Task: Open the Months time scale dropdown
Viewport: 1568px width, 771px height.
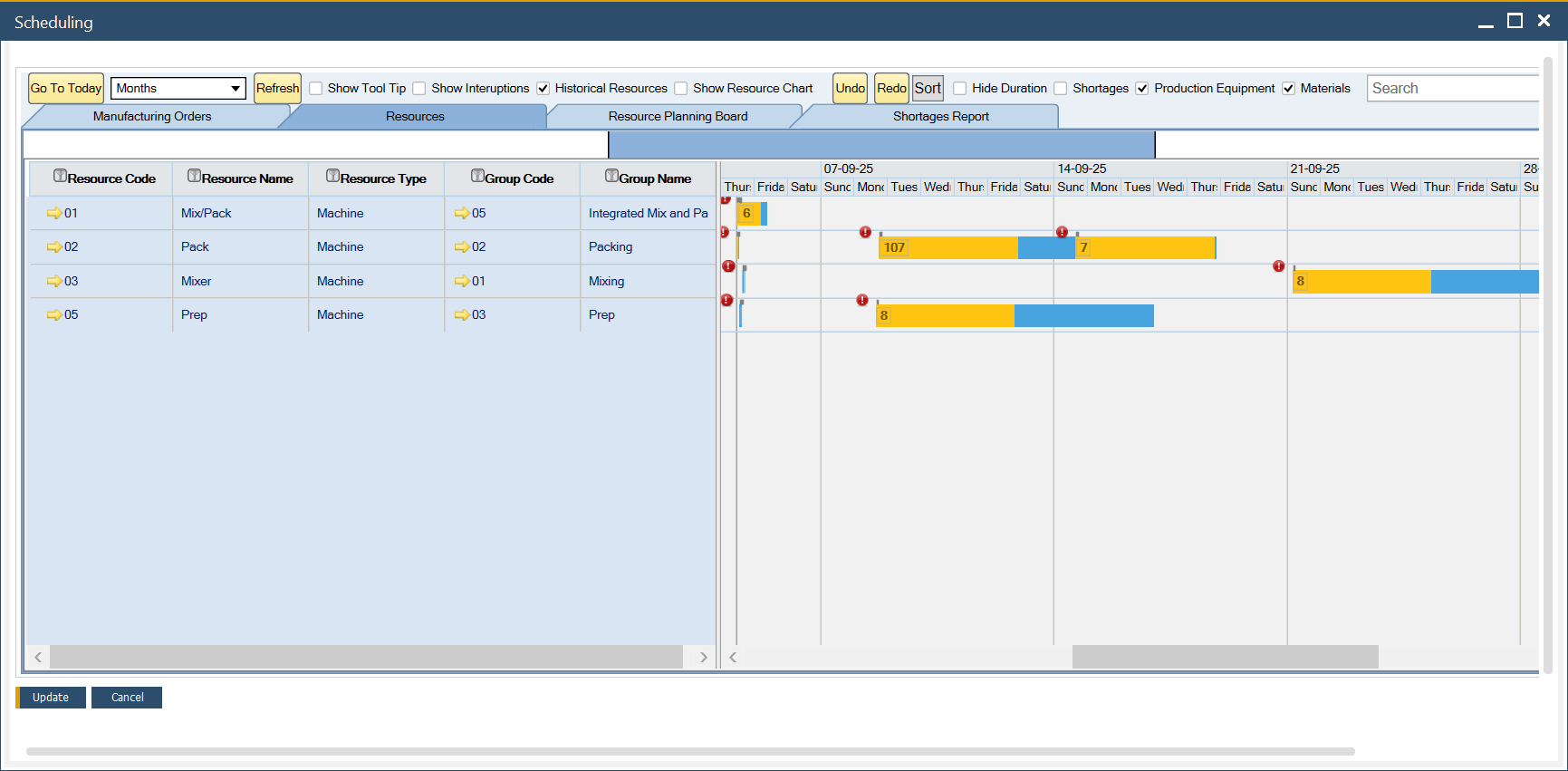Action: pyautogui.click(x=178, y=88)
